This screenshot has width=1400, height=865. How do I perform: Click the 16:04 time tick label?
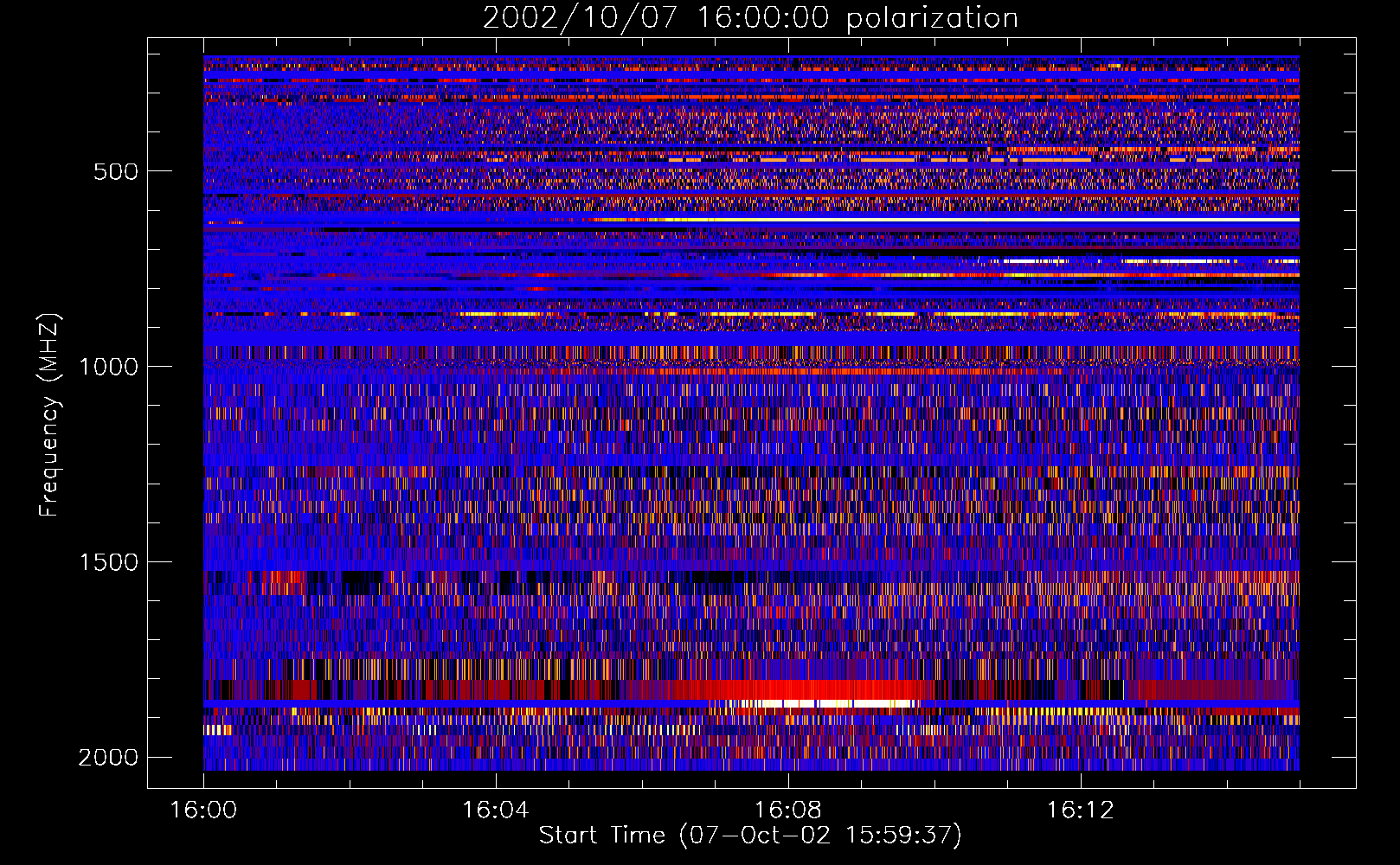[496, 811]
